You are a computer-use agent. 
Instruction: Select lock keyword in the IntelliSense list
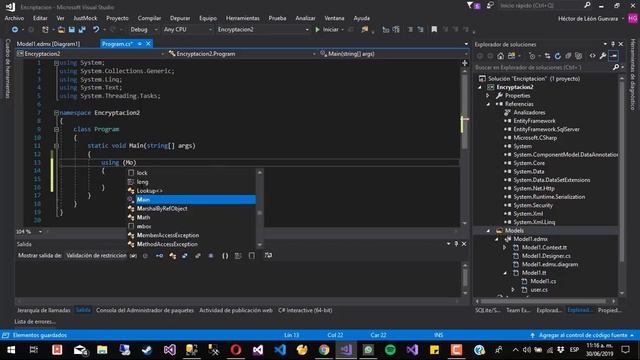(x=191, y=173)
